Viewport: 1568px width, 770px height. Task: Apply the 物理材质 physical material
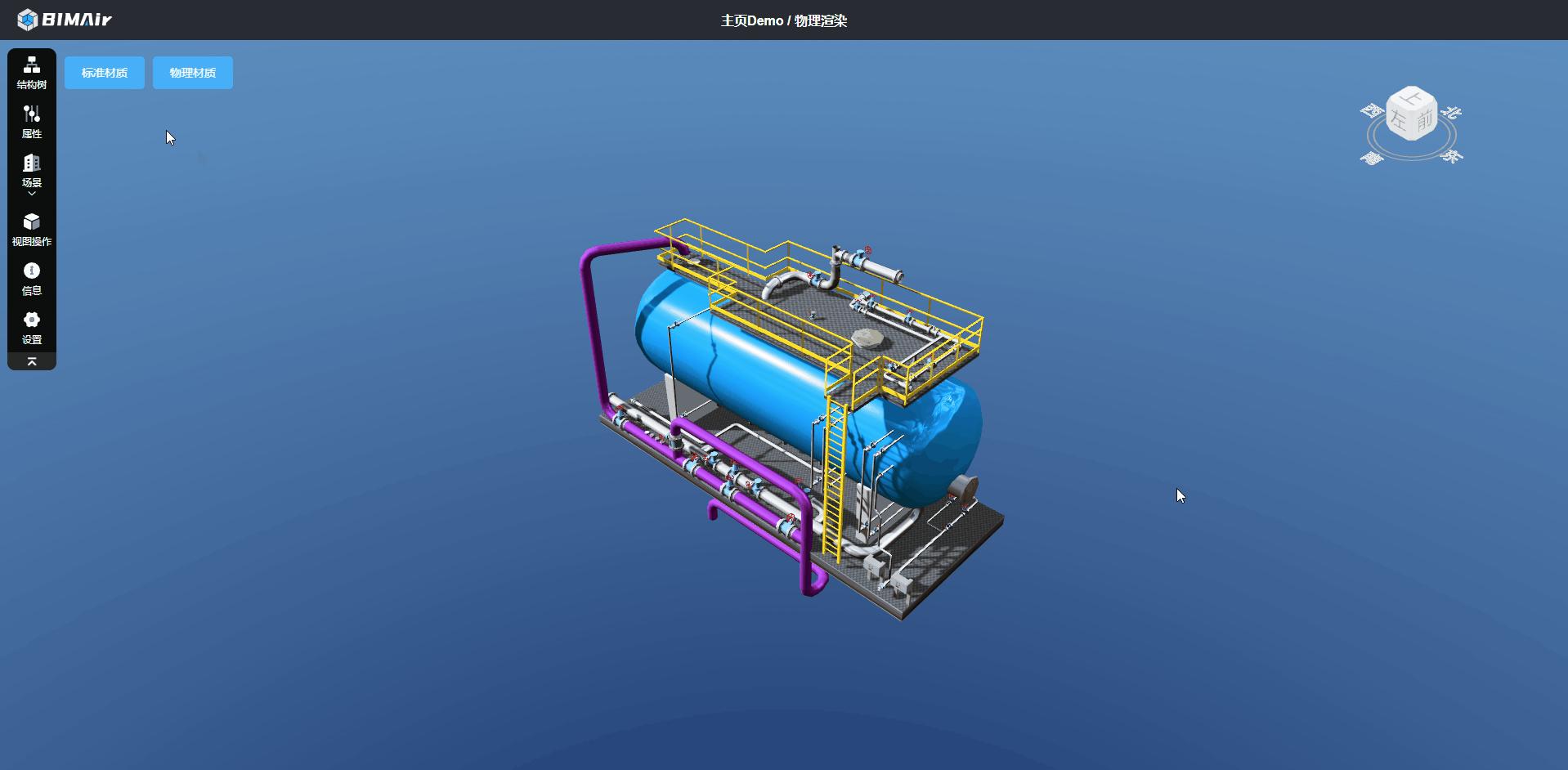(193, 73)
